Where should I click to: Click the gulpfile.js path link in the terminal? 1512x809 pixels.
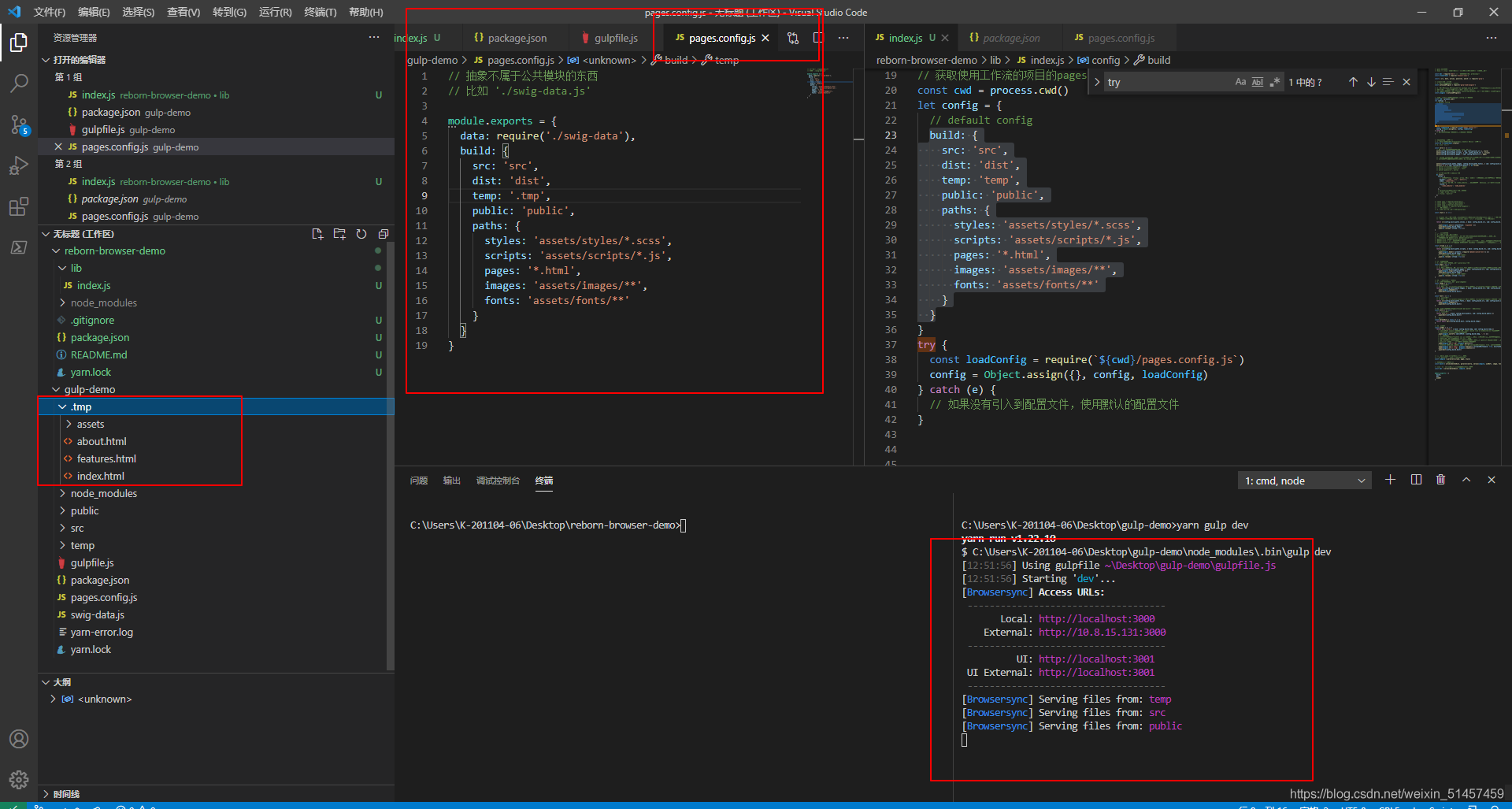click(x=1190, y=565)
